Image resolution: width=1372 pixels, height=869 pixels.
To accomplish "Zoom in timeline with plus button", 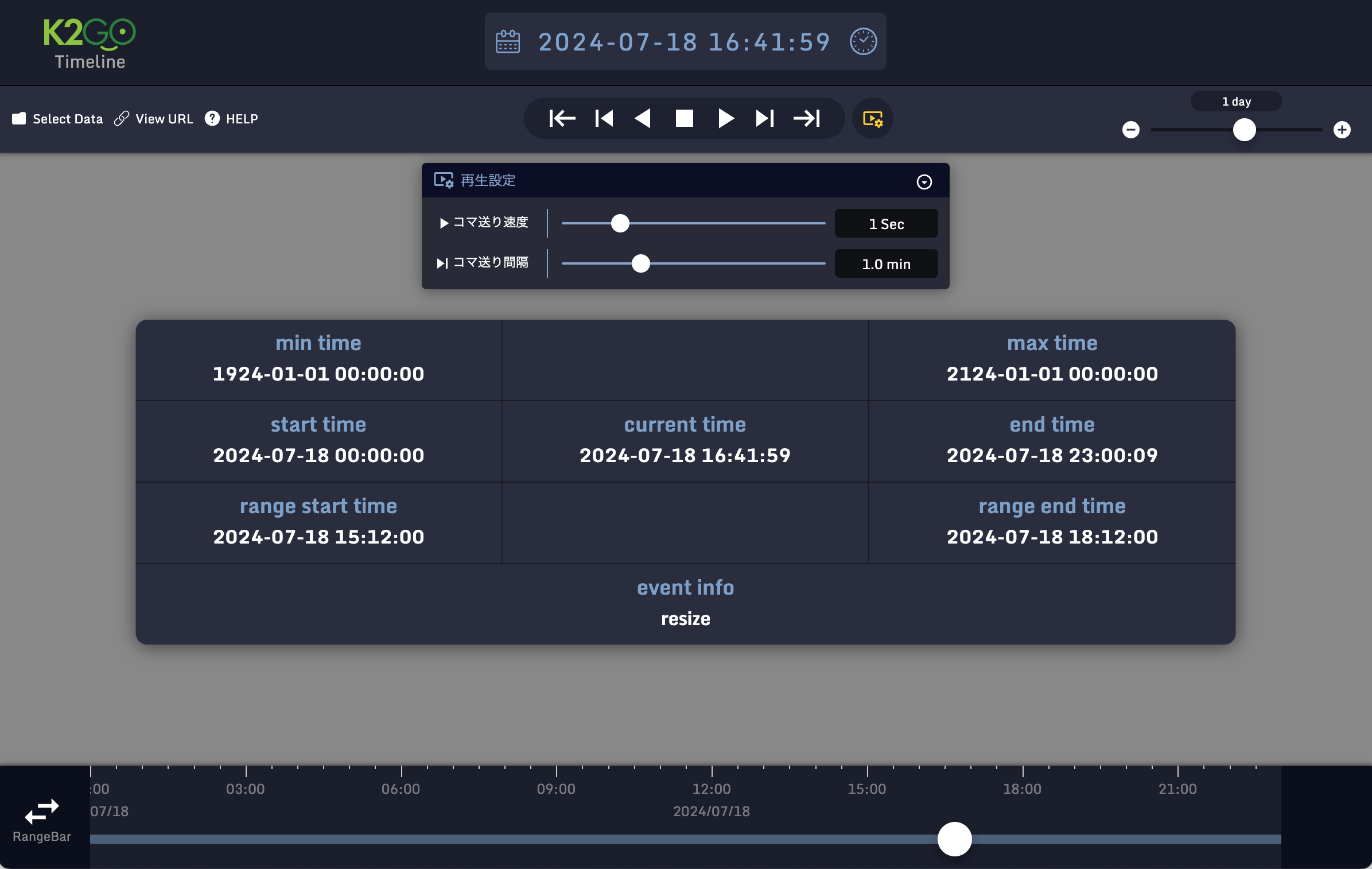I will point(1342,130).
